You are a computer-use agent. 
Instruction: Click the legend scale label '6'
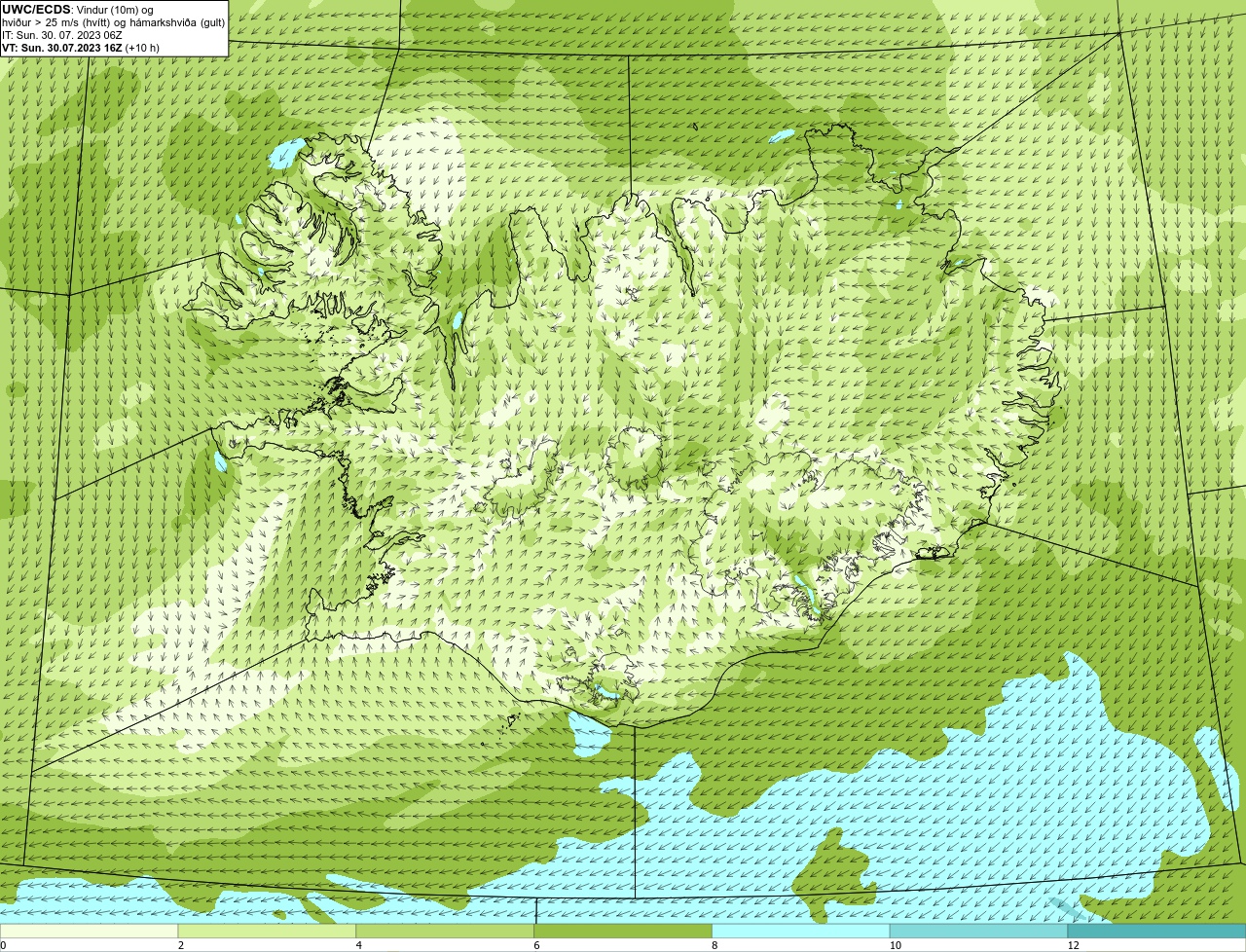537,945
